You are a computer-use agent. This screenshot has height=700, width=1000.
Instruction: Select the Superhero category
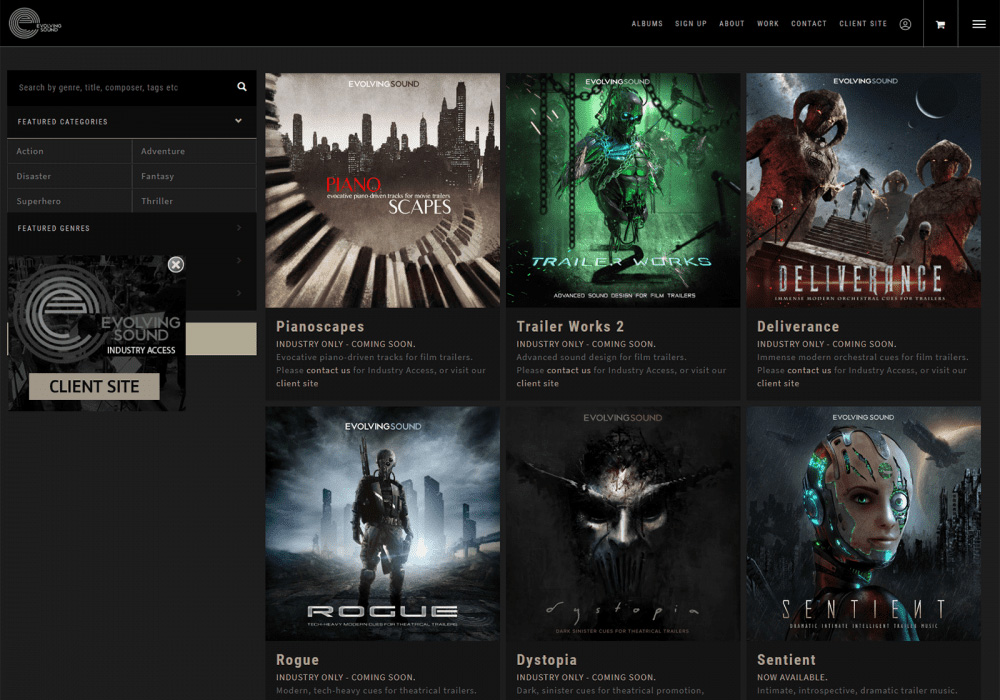[70, 201]
